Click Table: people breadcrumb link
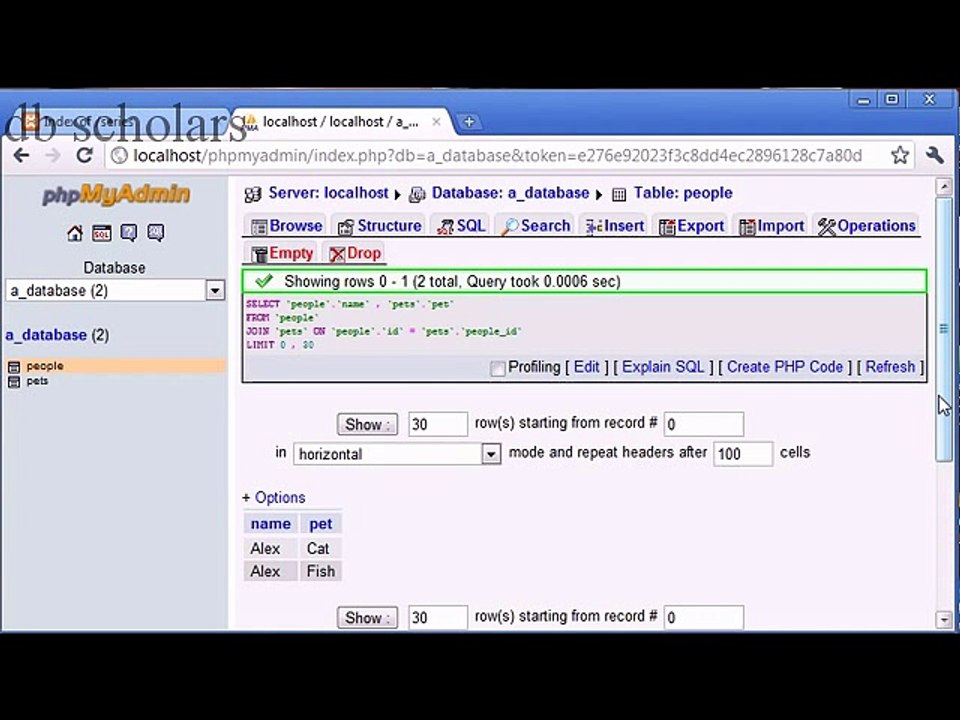Screen dimensions: 960x720 683,193
